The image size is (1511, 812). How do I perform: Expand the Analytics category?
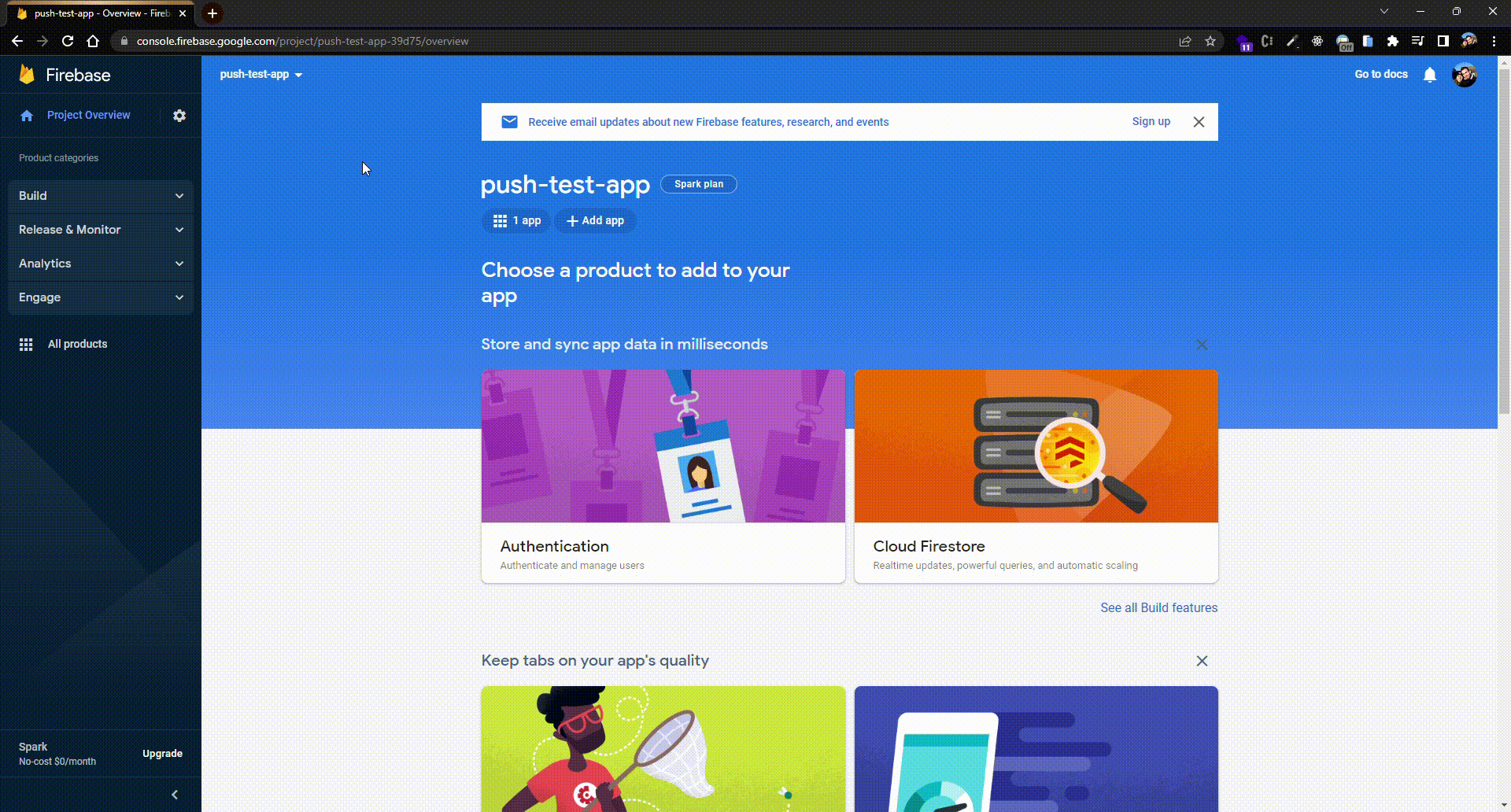[x=101, y=264]
